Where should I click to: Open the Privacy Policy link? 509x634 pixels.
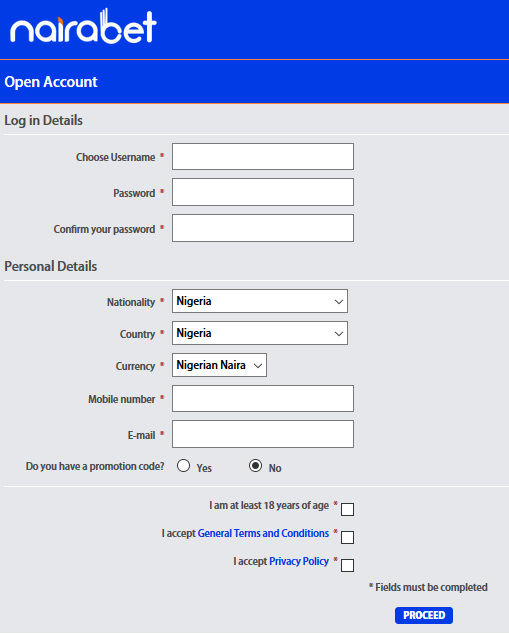pos(299,561)
